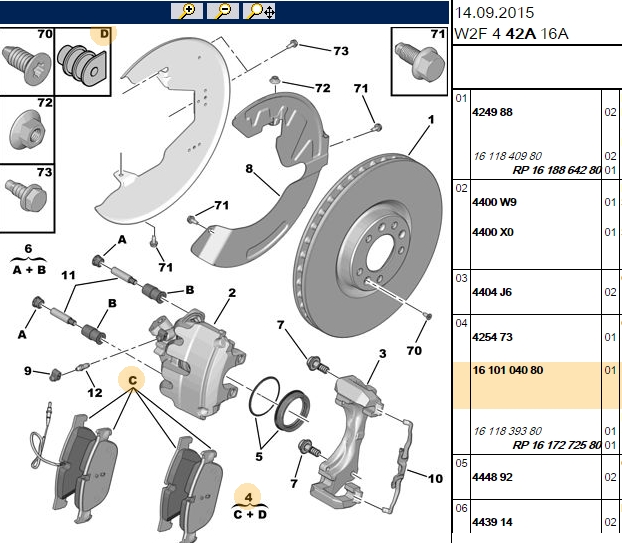Click brake disc callout number 1
This screenshot has height=543, width=622.
(x=431, y=119)
